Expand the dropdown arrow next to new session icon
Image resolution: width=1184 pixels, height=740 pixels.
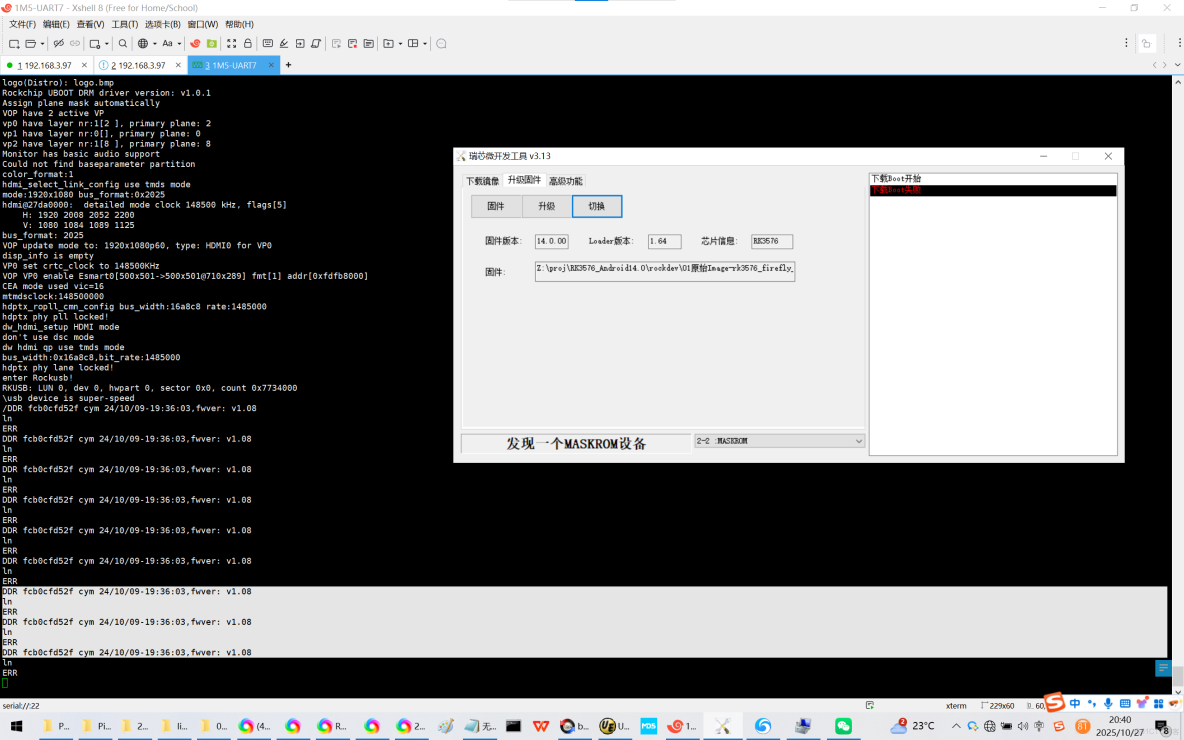pos(41,43)
